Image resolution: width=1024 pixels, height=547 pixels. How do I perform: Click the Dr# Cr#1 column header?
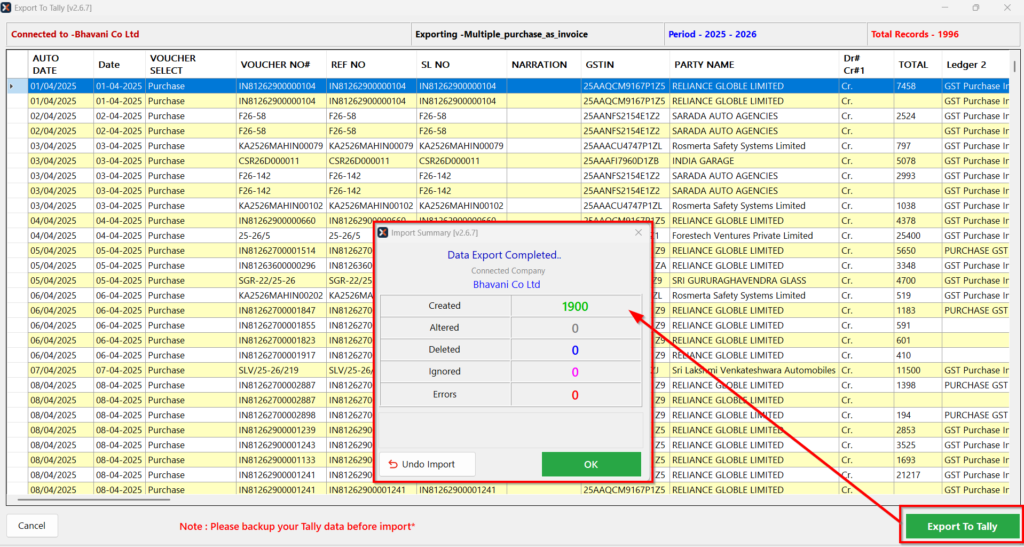point(867,65)
